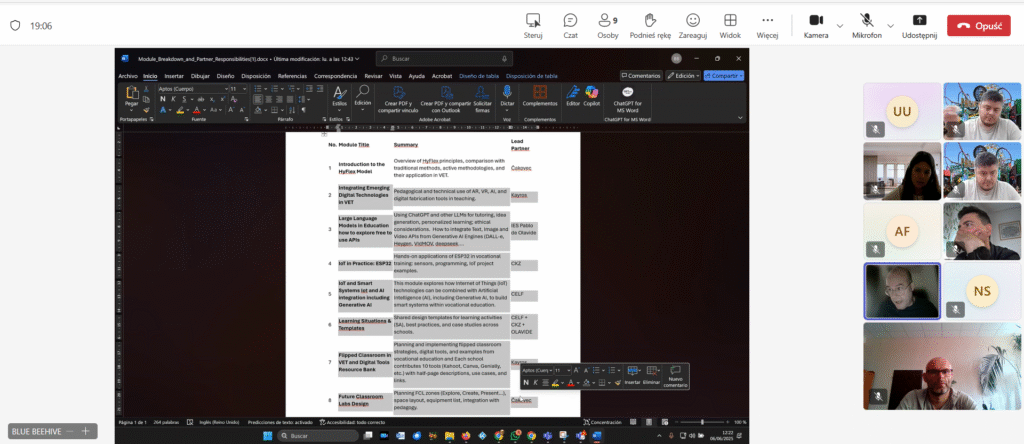
Task: Show the Osoby participants list
Action: tap(607, 20)
